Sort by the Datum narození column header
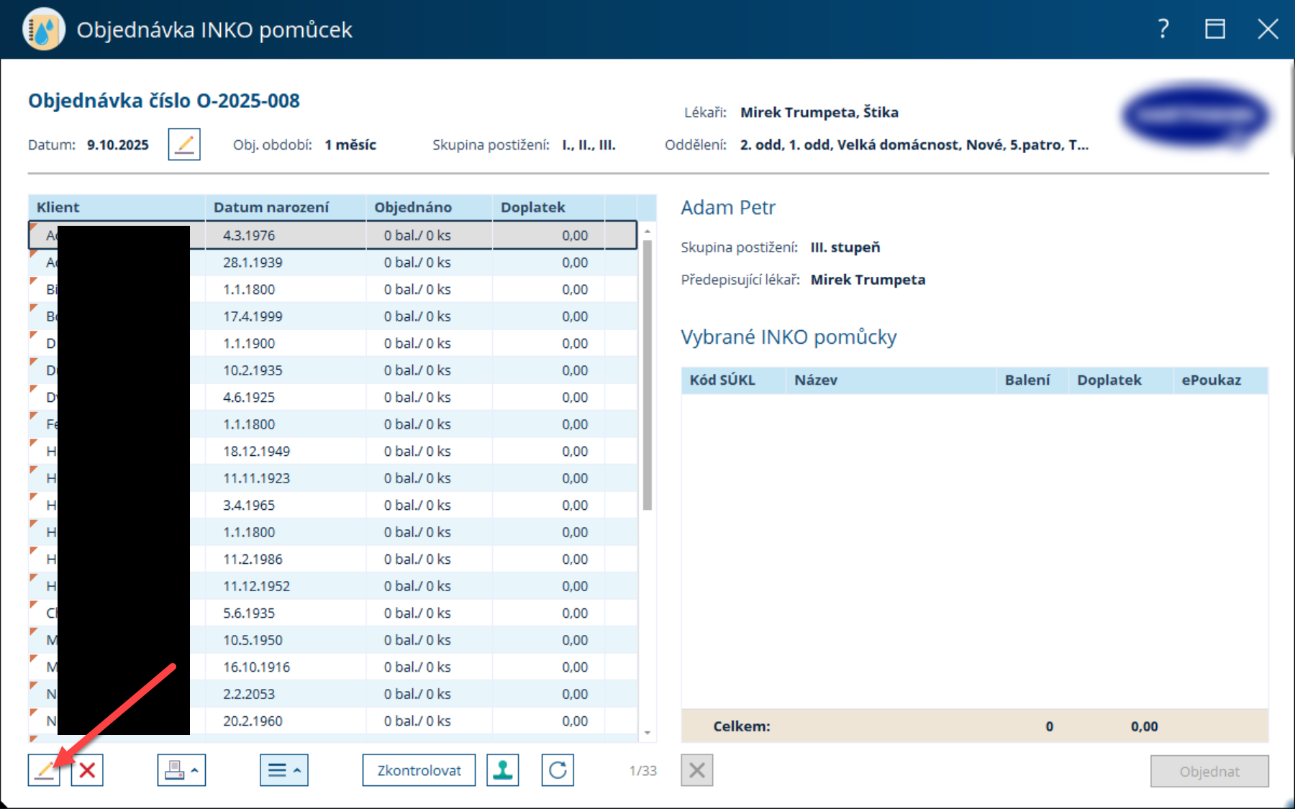 [x=286, y=207]
